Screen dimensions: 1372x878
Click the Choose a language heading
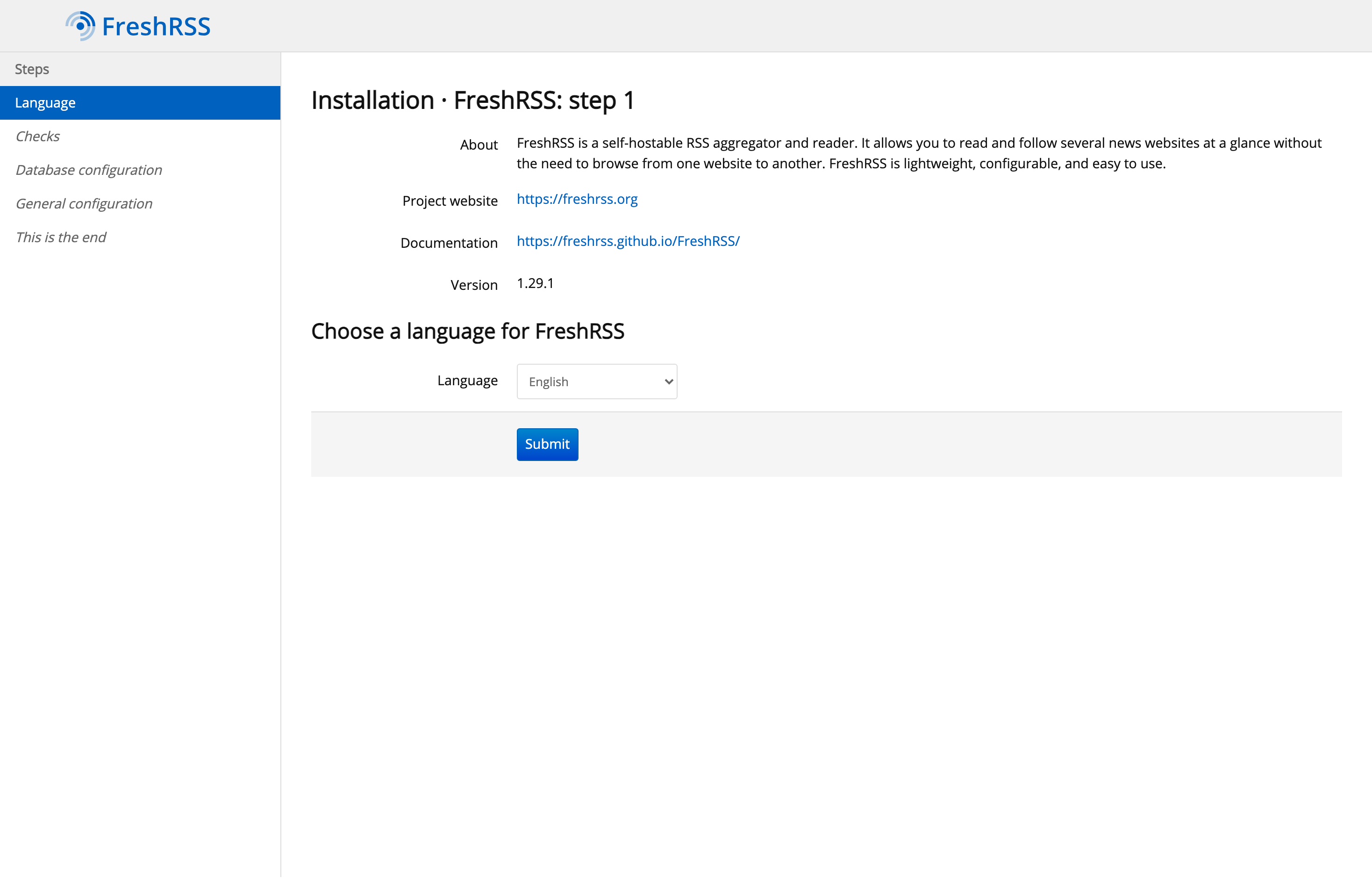pyautogui.click(x=467, y=331)
